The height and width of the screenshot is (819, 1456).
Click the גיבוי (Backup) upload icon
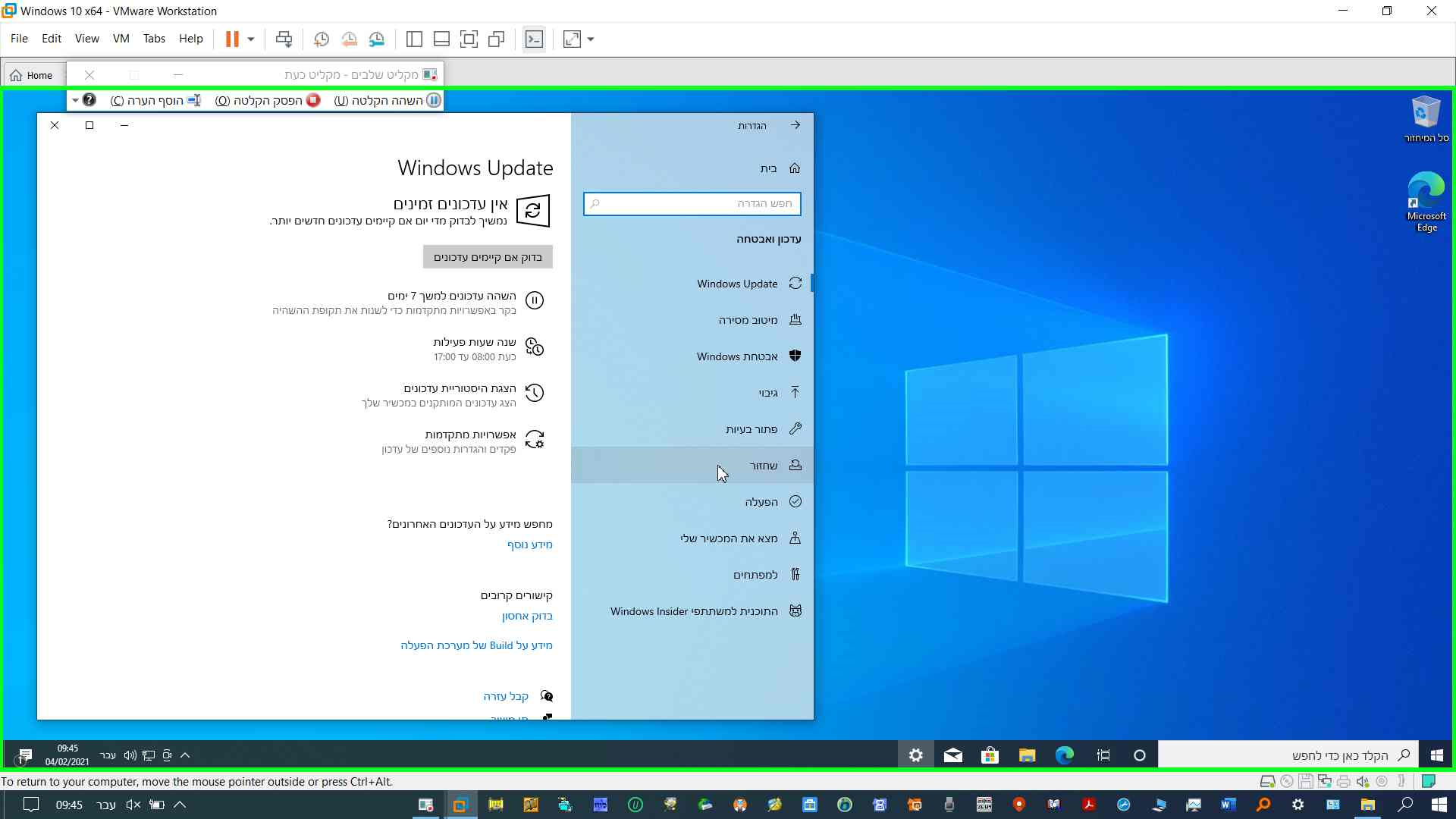(x=794, y=392)
